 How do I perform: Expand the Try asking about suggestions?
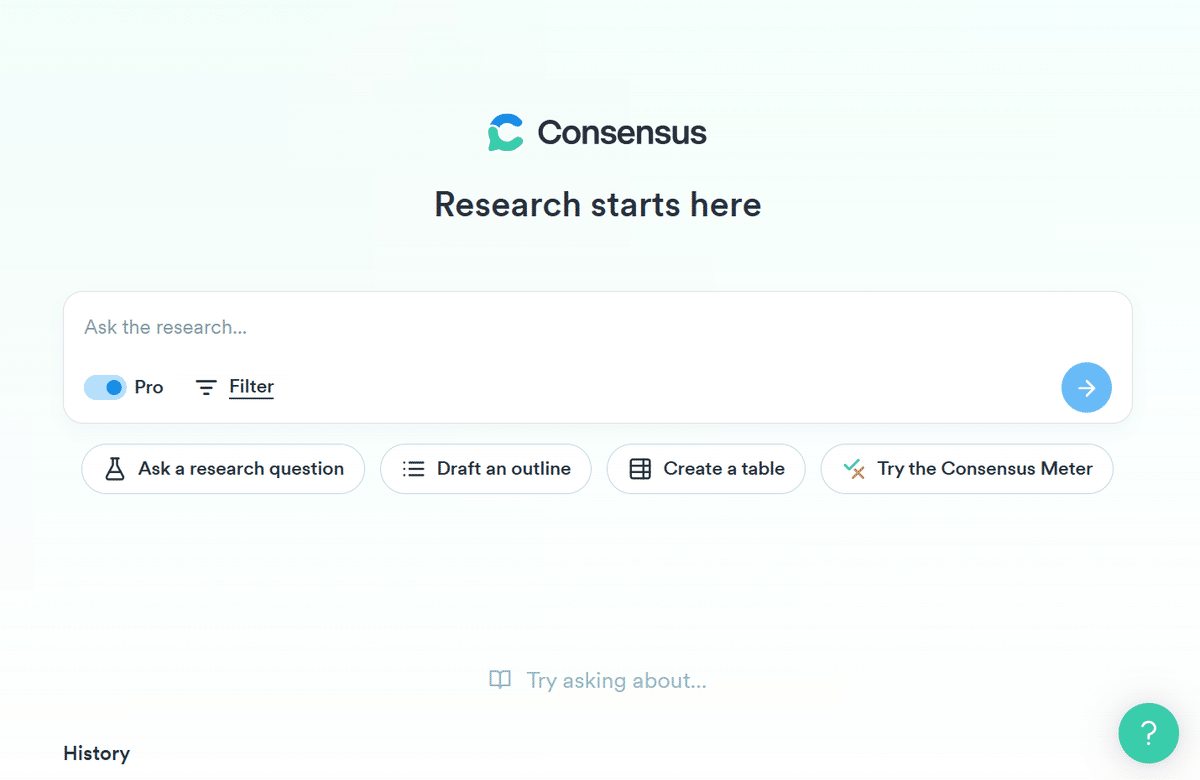[597, 680]
